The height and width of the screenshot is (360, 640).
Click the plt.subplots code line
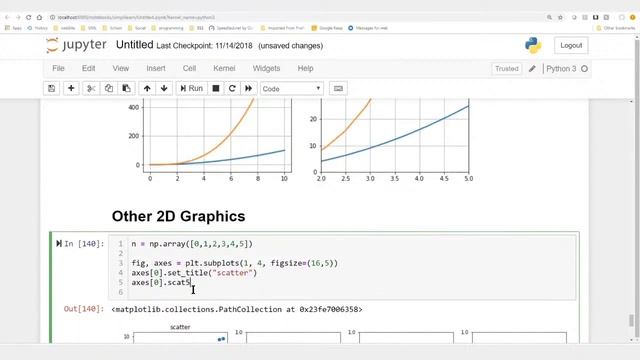click(235, 263)
